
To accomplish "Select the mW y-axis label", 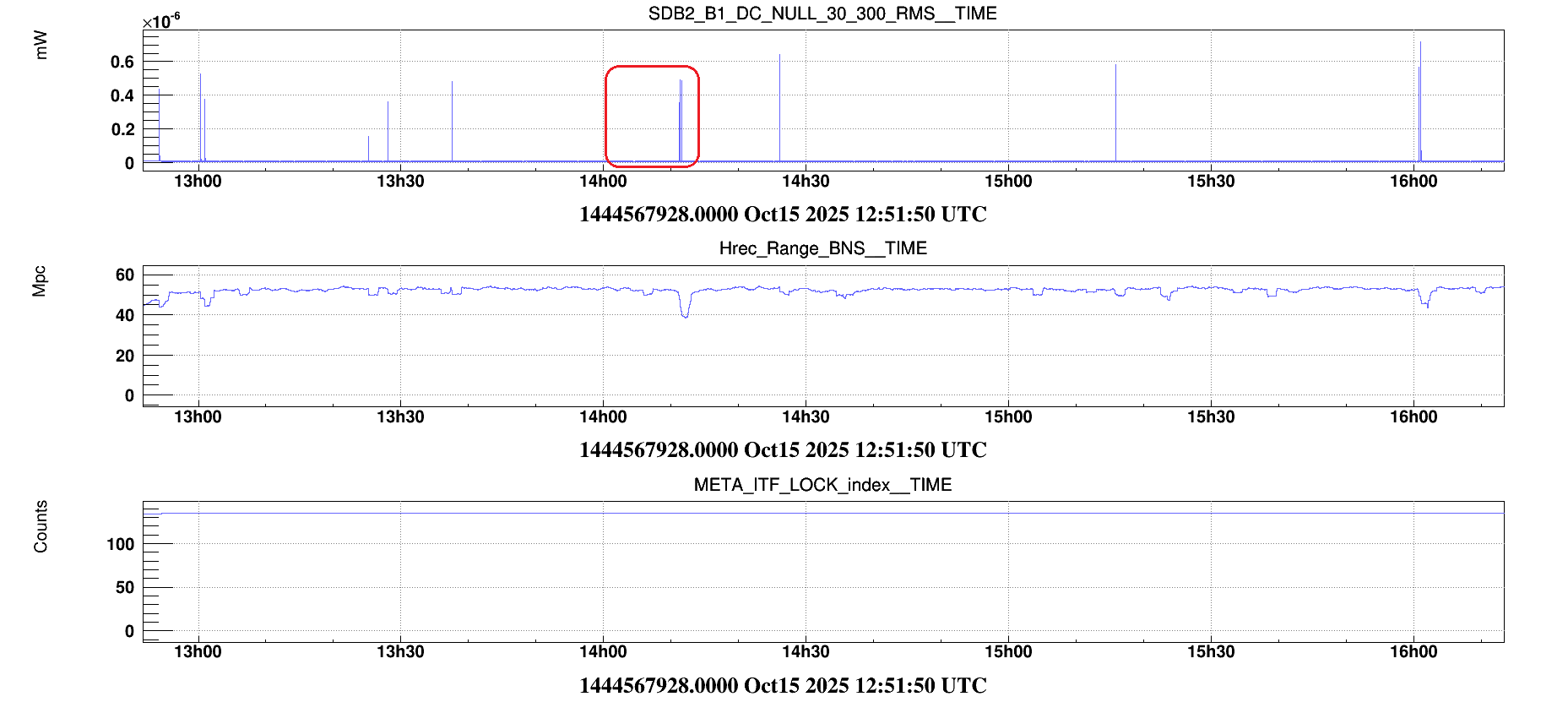I will click(41, 45).
